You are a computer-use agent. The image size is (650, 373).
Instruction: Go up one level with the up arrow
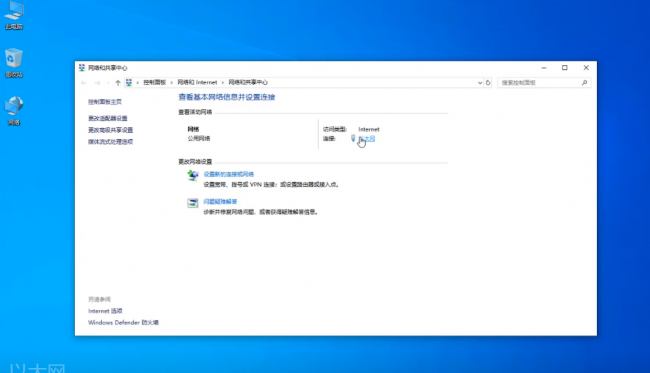[x=118, y=83]
